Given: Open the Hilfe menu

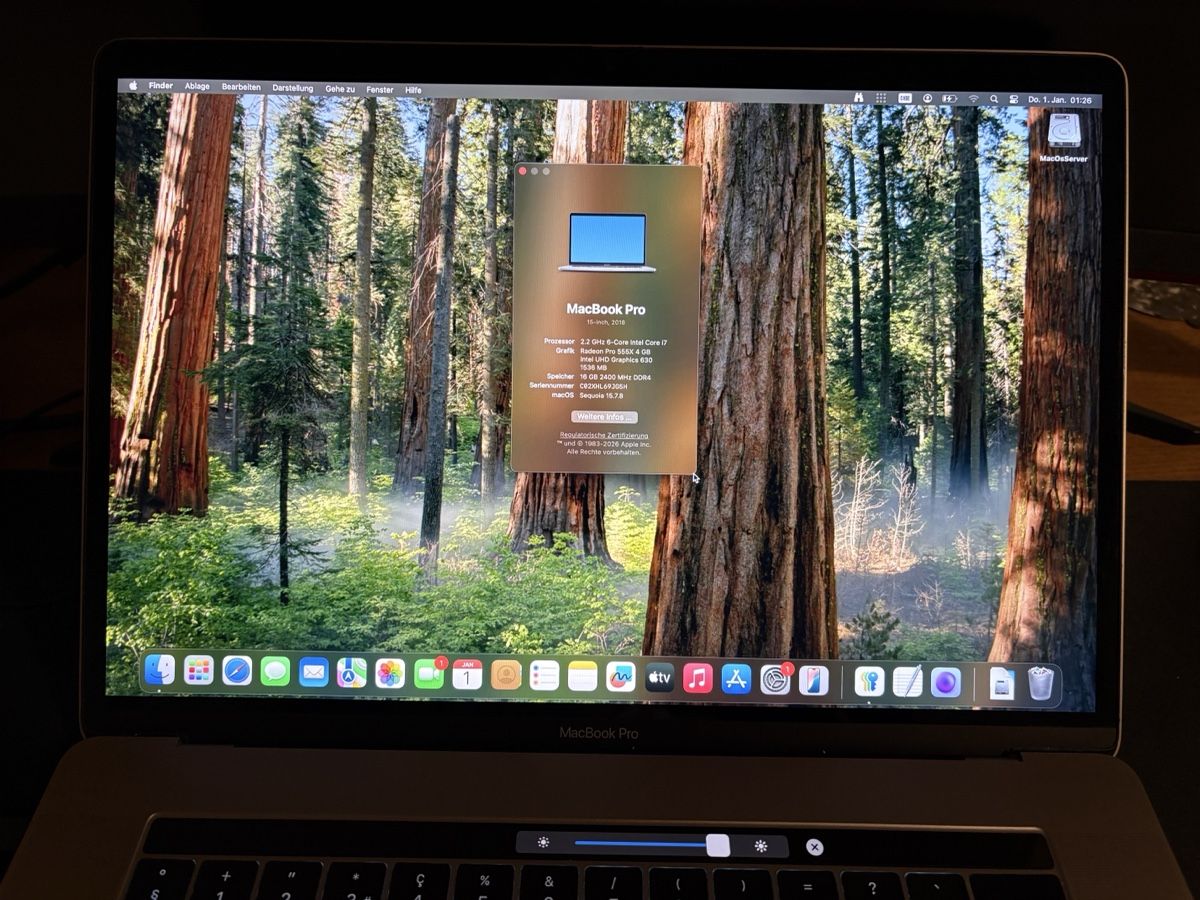Looking at the screenshot, I should click(x=413, y=90).
